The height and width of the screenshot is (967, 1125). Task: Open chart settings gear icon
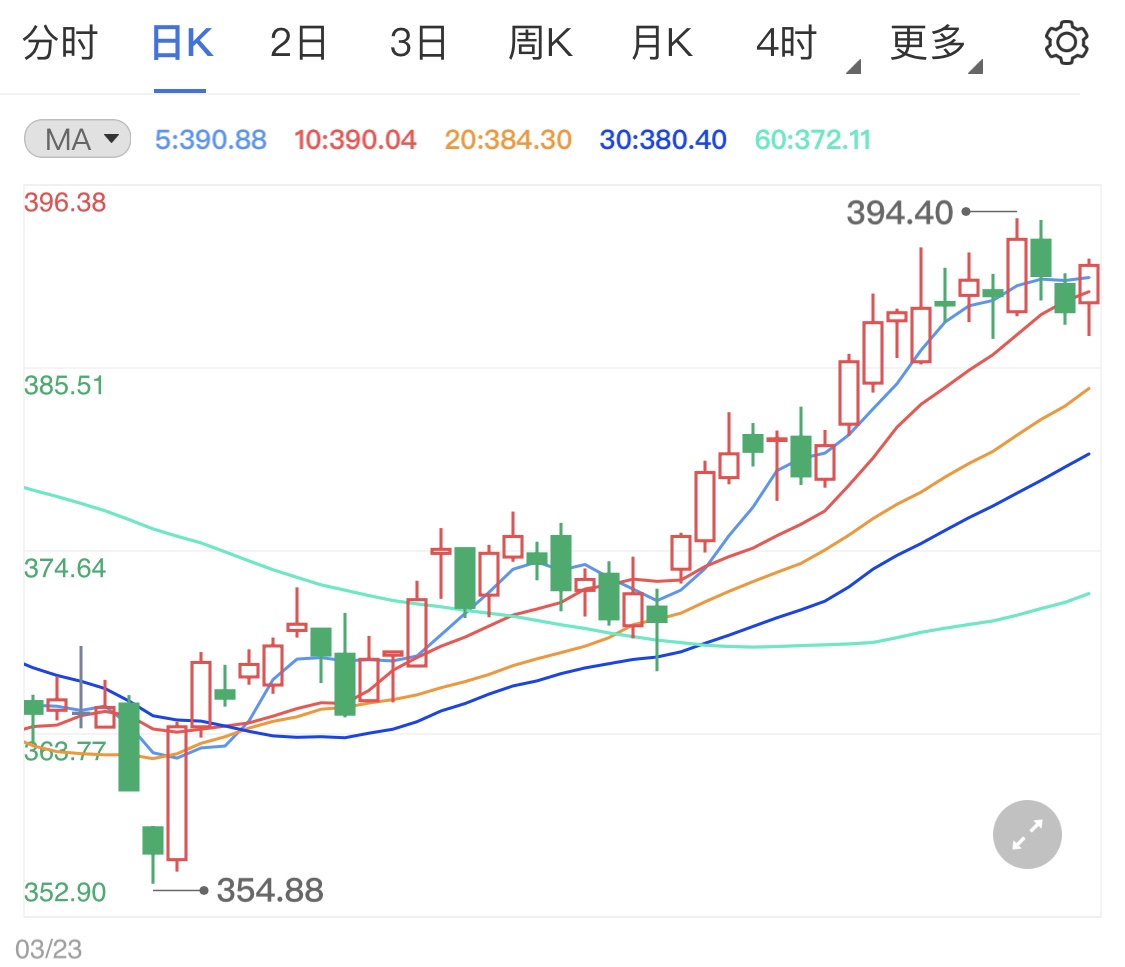1066,43
